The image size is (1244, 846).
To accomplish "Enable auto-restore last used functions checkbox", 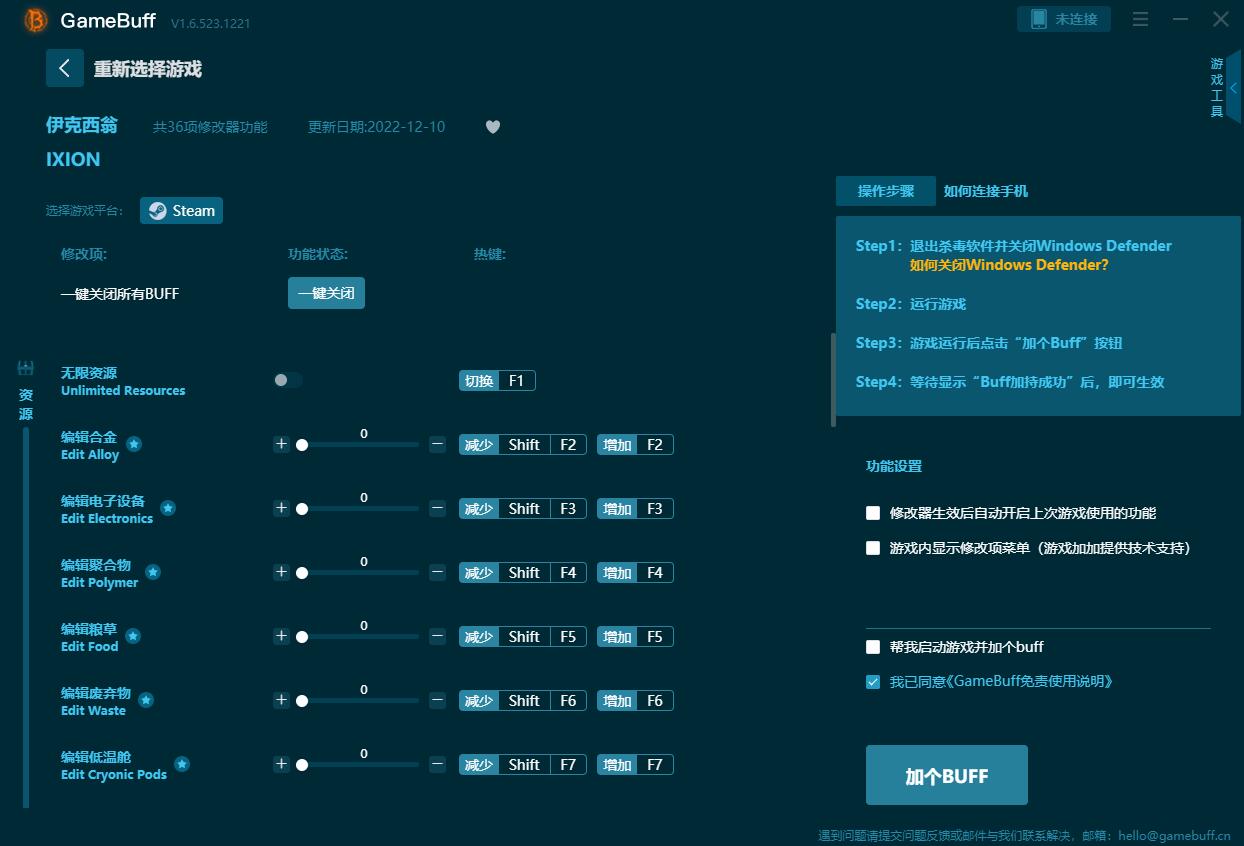I will (x=873, y=513).
